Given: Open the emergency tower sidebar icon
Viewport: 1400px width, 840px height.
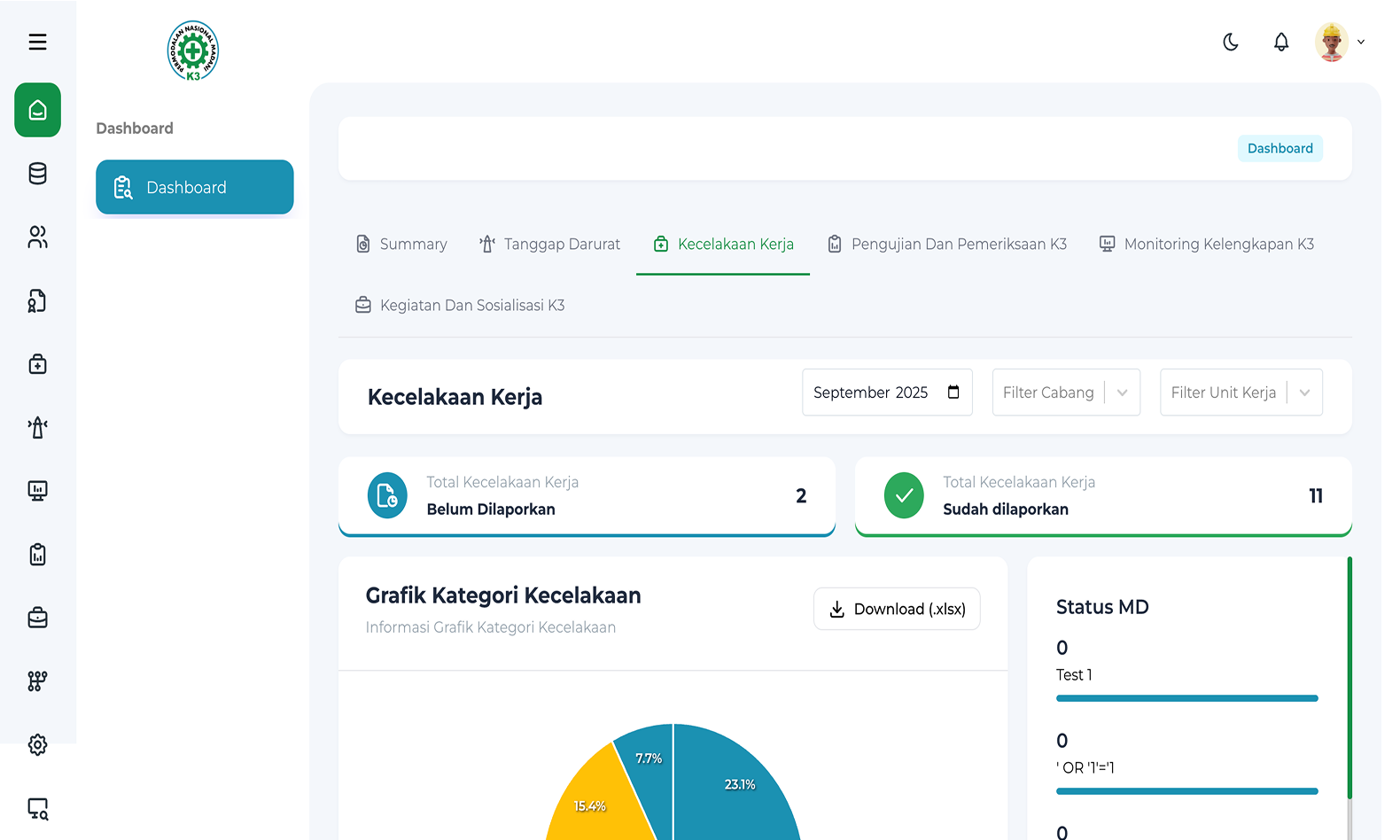Looking at the screenshot, I should (37, 428).
